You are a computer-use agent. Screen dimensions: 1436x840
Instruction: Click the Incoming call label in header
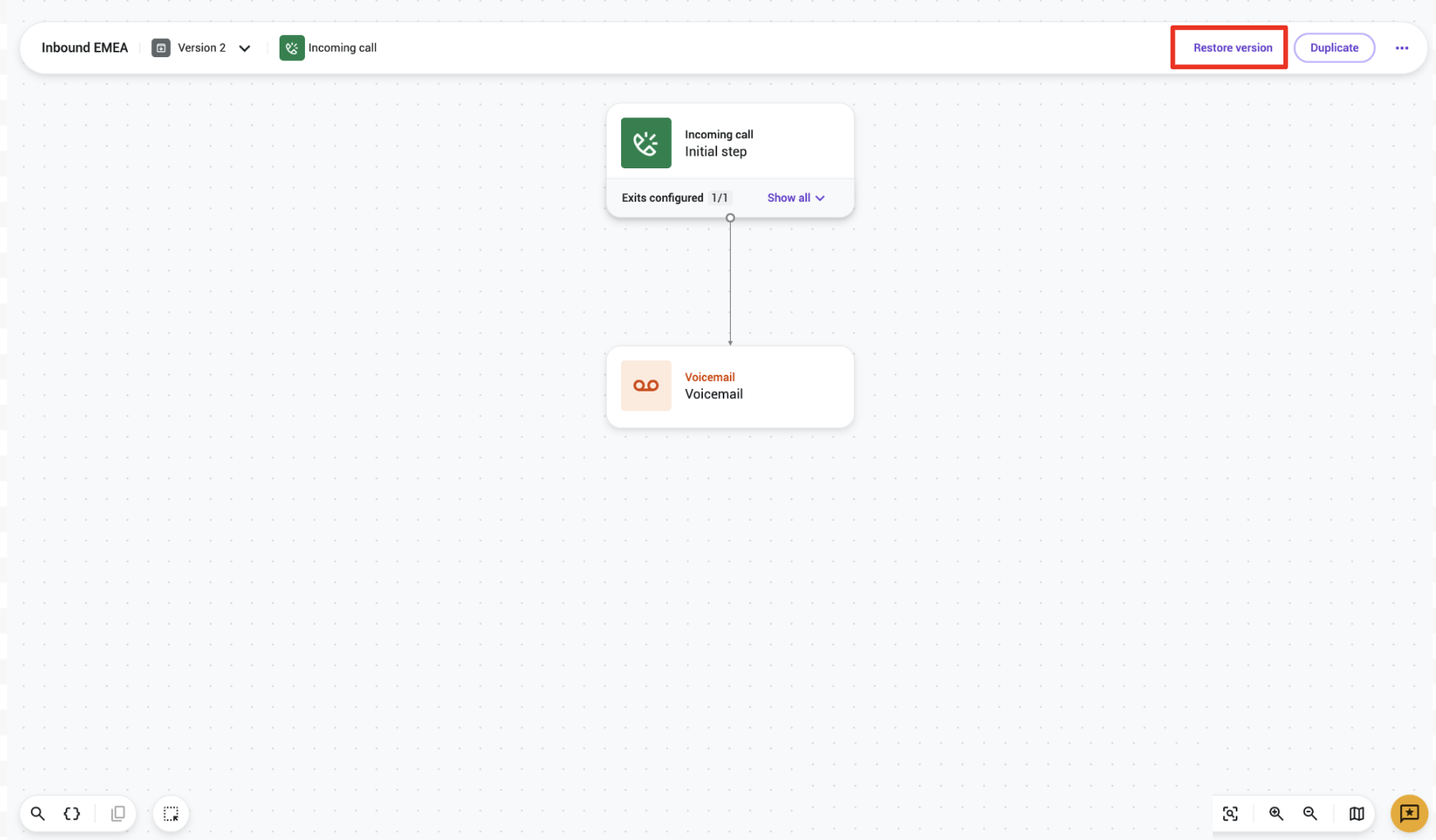(x=342, y=48)
